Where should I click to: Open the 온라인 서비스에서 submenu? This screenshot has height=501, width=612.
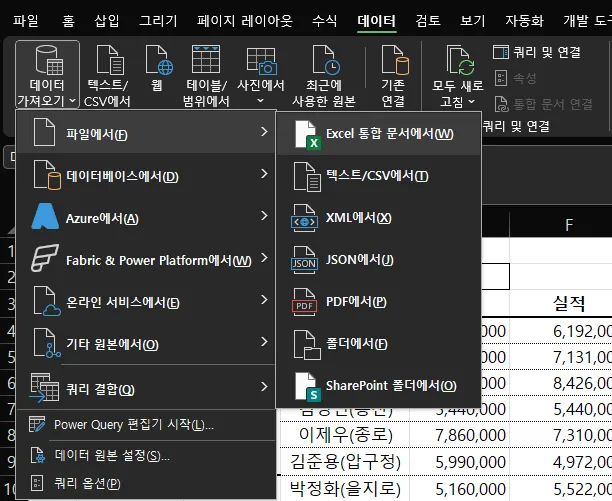click(148, 302)
